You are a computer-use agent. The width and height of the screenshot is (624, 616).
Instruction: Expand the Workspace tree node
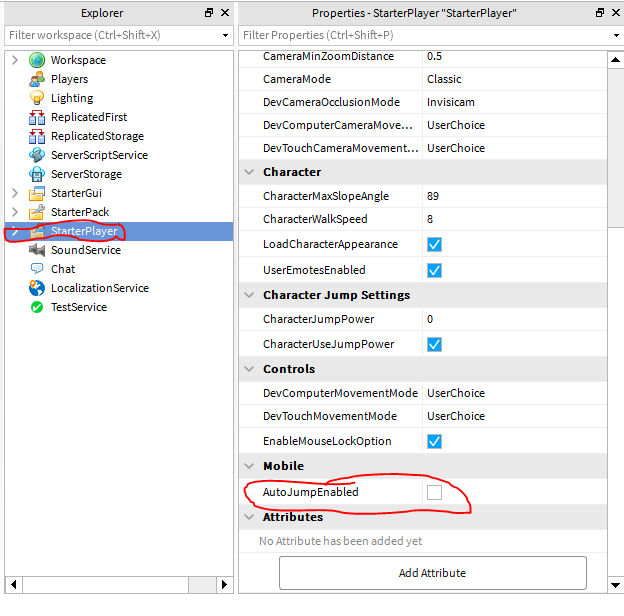[x=14, y=60]
